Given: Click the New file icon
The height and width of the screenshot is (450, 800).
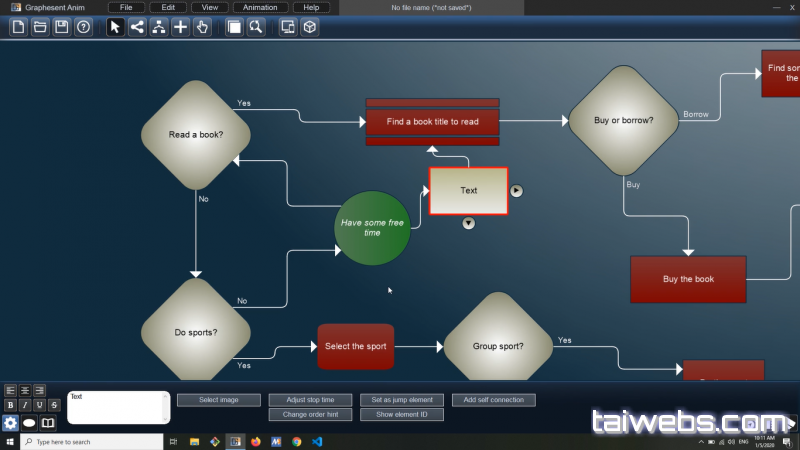Looking at the screenshot, I should point(18,27).
